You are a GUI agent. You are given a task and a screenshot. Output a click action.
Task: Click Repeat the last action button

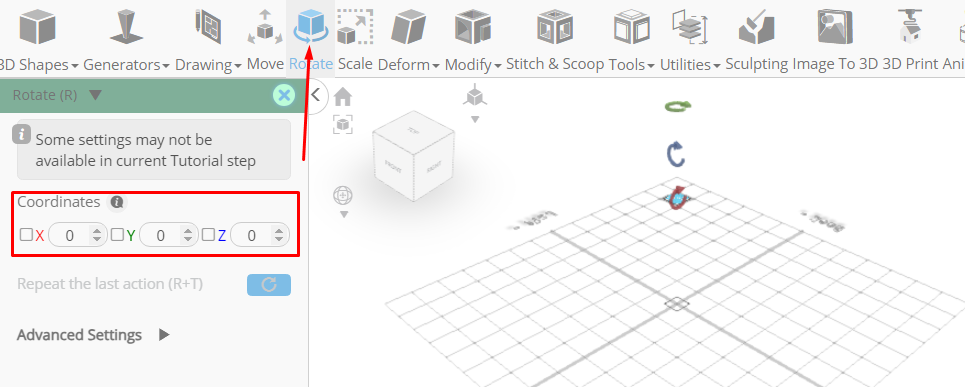(x=269, y=285)
